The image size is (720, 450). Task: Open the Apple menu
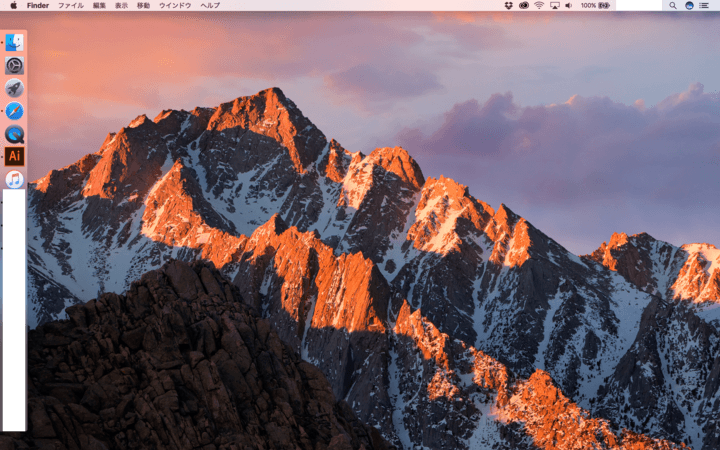point(13,6)
